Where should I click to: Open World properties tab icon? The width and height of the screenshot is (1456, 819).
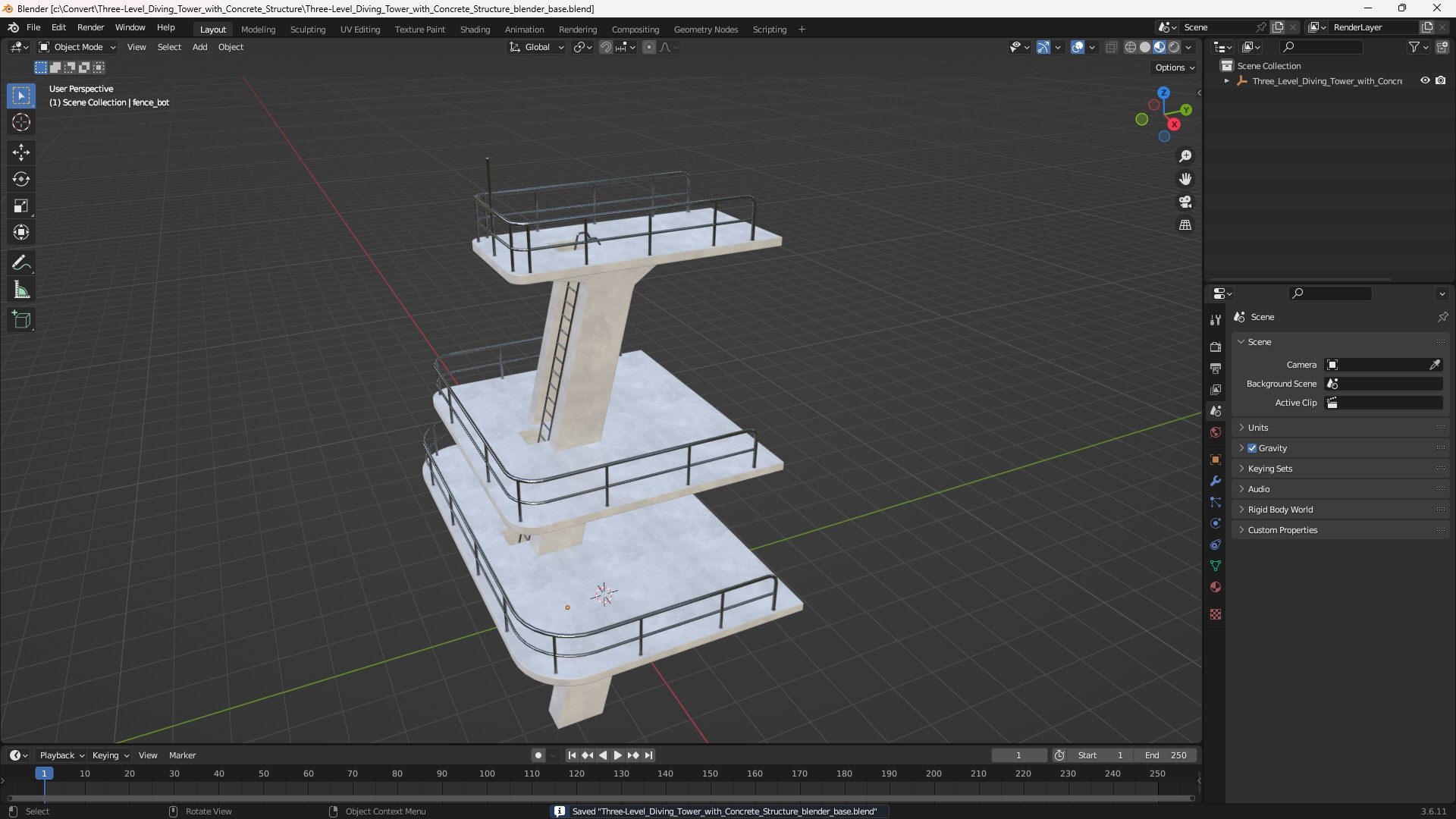click(x=1216, y=432)
